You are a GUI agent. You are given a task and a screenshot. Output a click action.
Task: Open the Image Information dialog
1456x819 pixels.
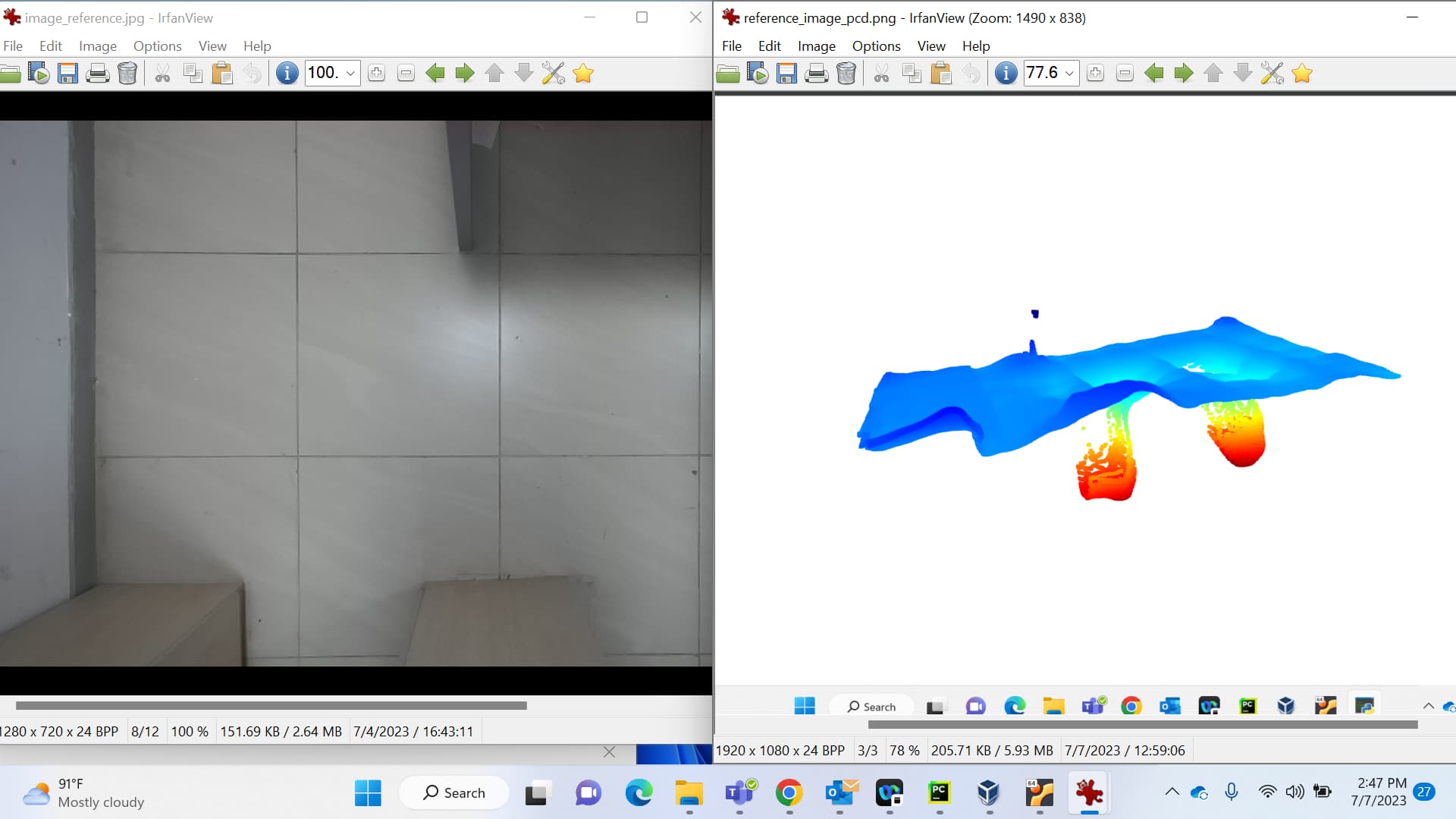287,73
